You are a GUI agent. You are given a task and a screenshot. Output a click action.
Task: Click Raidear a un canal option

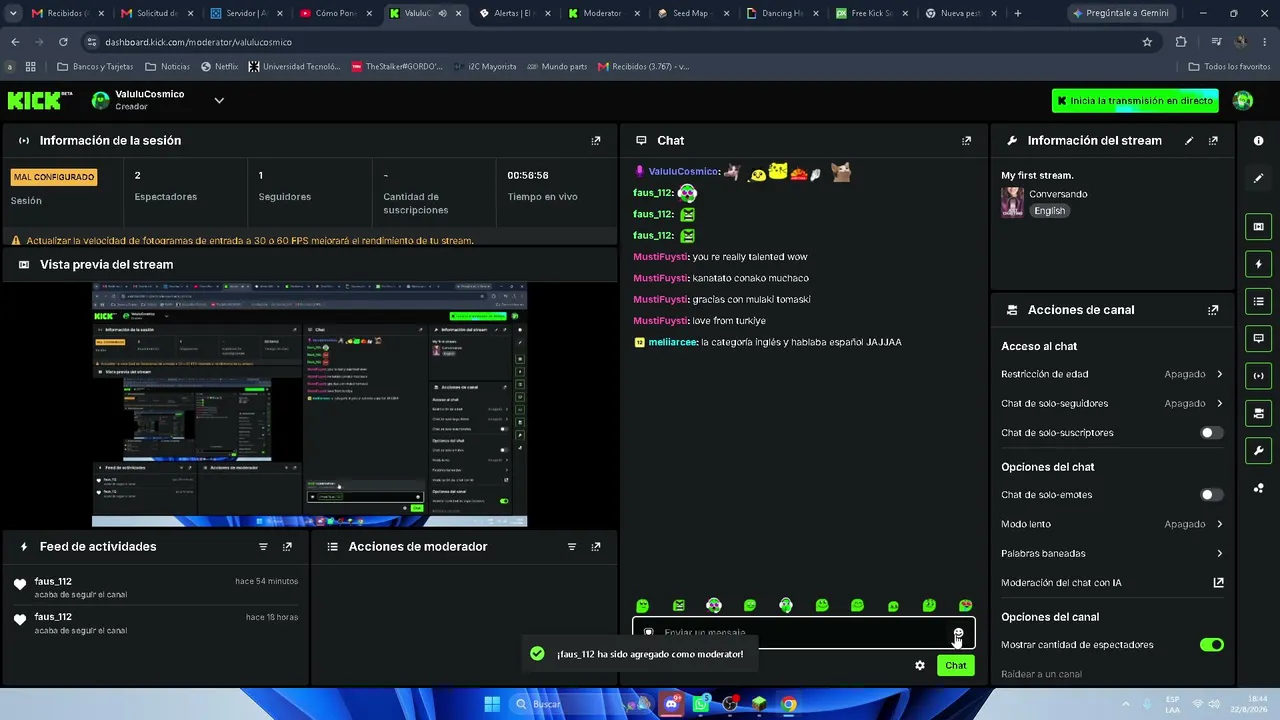pyautogui.click(x=1041, y=675)
